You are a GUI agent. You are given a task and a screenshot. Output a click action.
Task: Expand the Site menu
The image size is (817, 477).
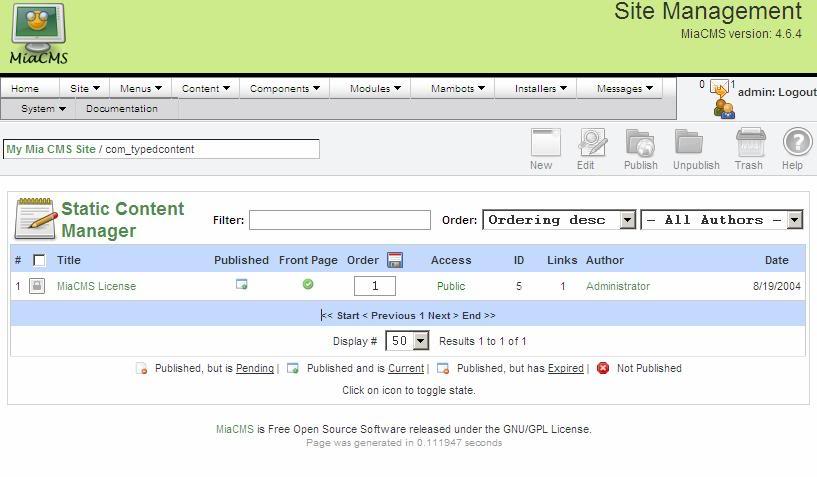[x=84, y=89]
